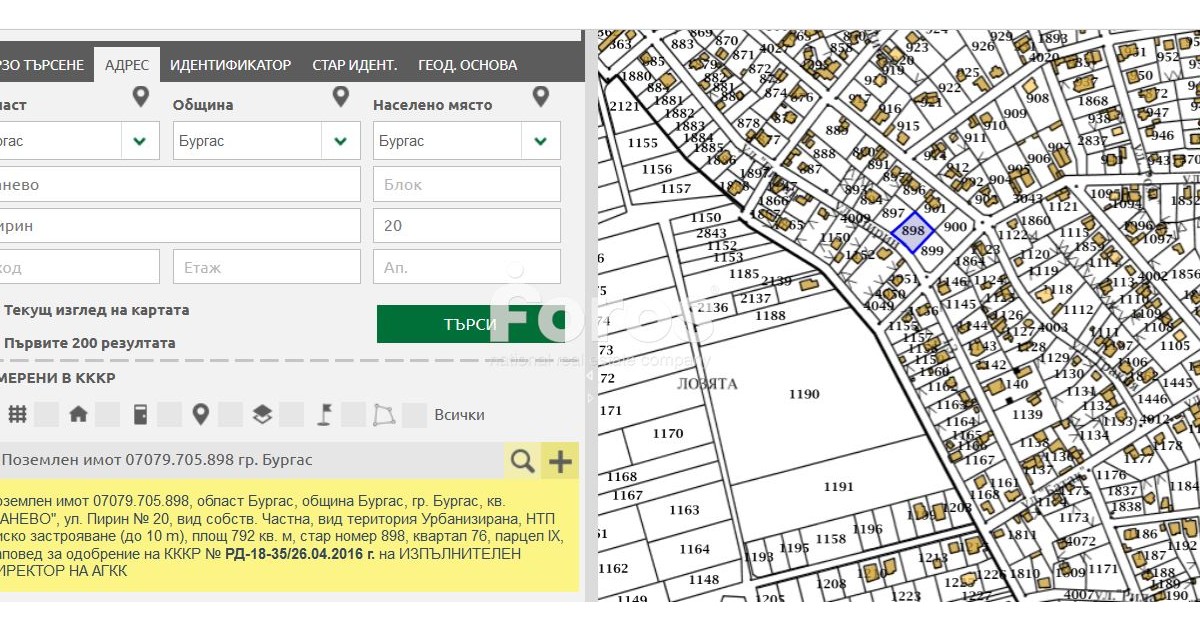Choose the Текущ изглед на картата option
Viewport: 1200px width, 630px height.
point(96,310)
